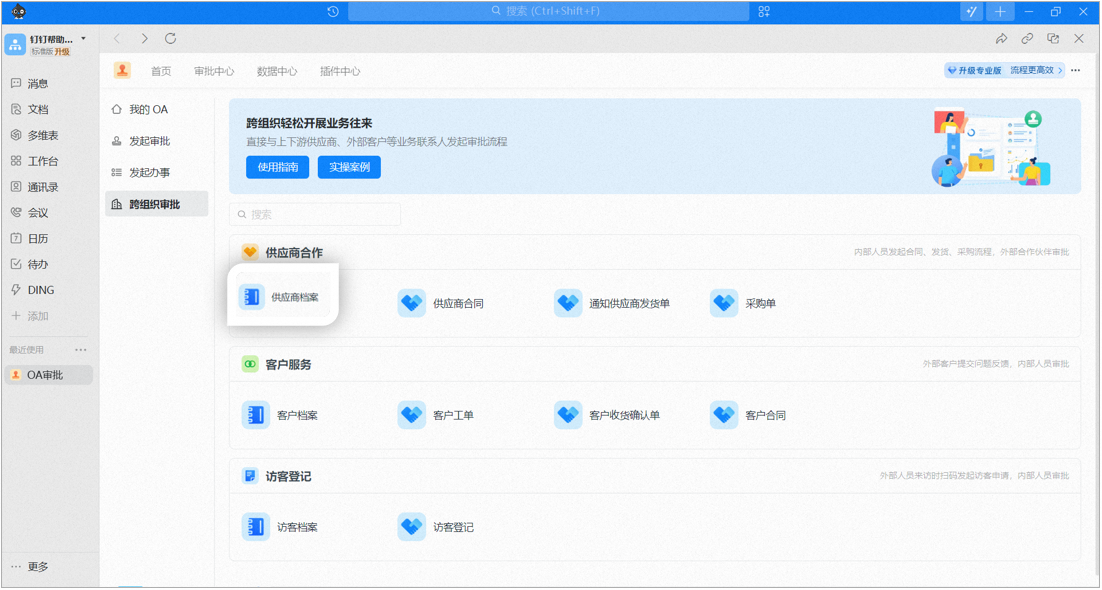Image resolution: width=1102 pixels, height=590 pixels.
Task: Click 升级 label under organization name
Action: click(63, 52)
